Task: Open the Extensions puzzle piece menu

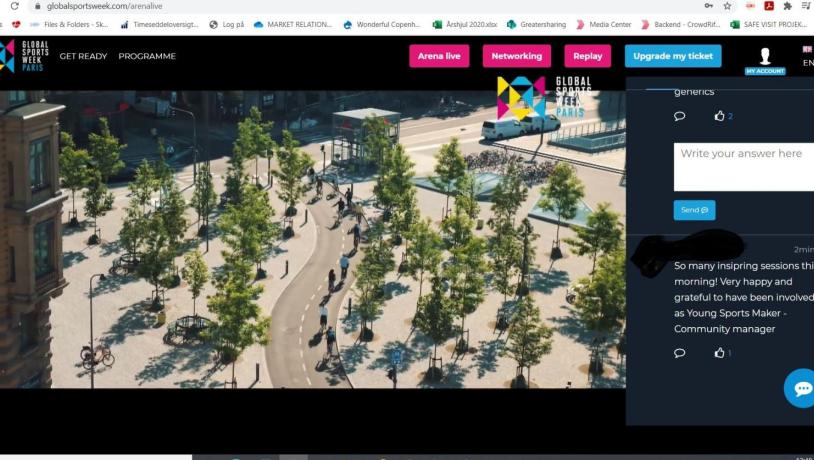Action: tap(788, 6)
